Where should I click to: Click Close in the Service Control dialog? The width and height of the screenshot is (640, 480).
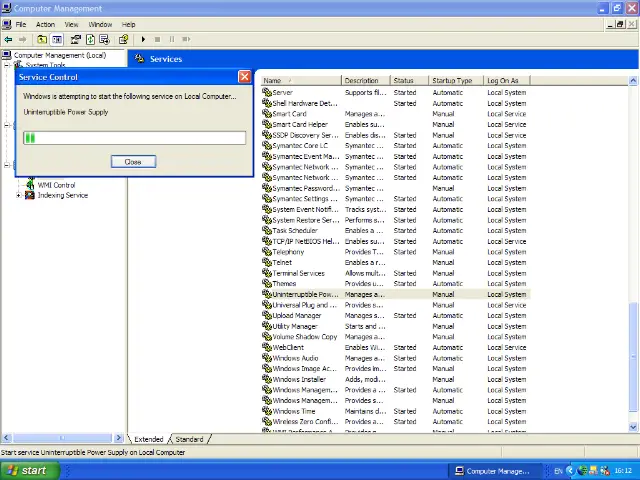tap(133, 162)
